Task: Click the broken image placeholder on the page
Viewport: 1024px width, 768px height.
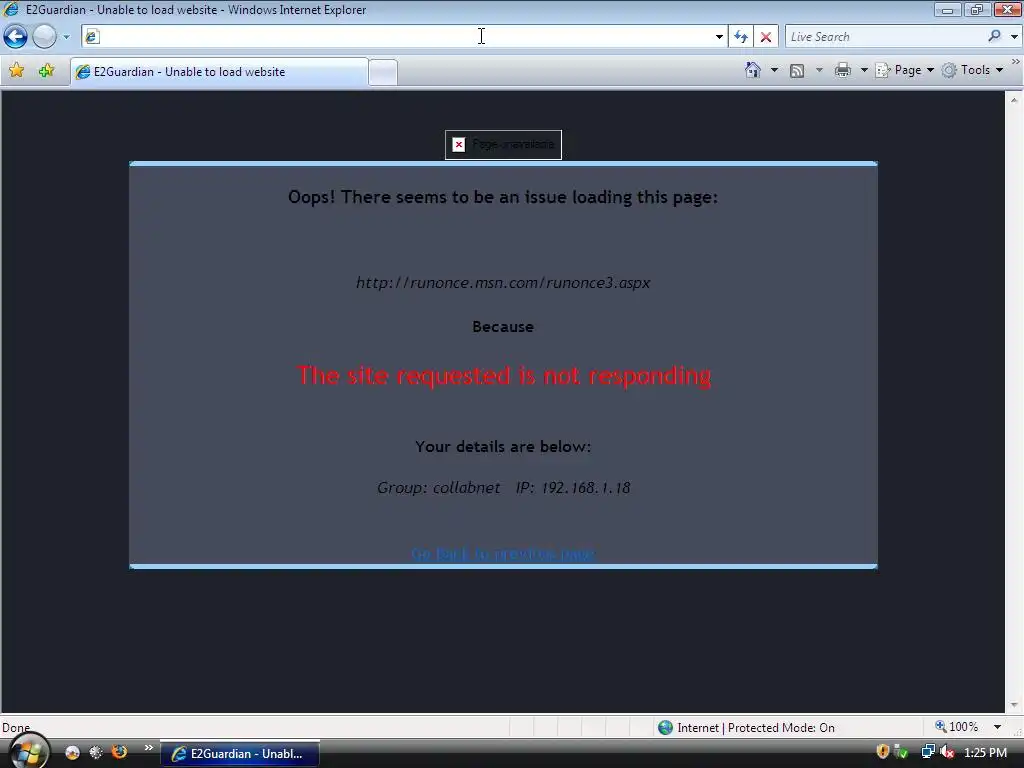Action: tap(503, 144)
